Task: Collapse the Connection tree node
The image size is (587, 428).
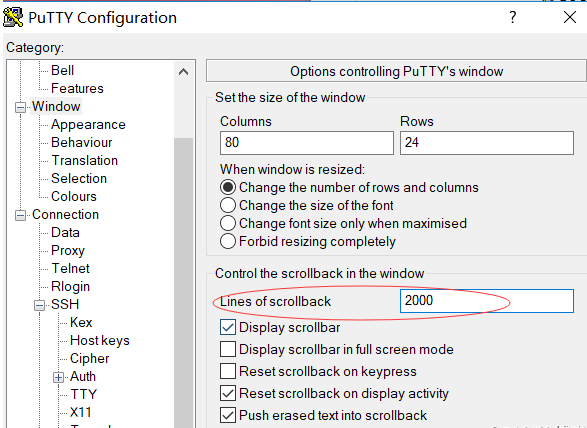Action: pyautogui.click(x=20, y=215)
